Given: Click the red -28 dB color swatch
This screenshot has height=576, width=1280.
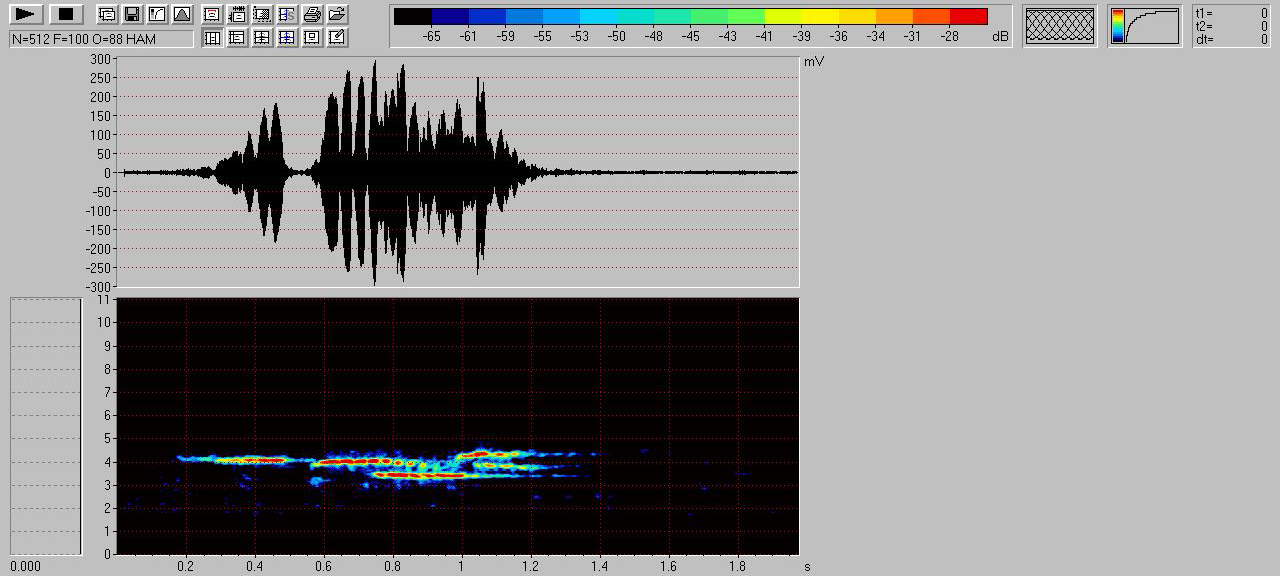Looking at the screenshot, I should (968, 17).
